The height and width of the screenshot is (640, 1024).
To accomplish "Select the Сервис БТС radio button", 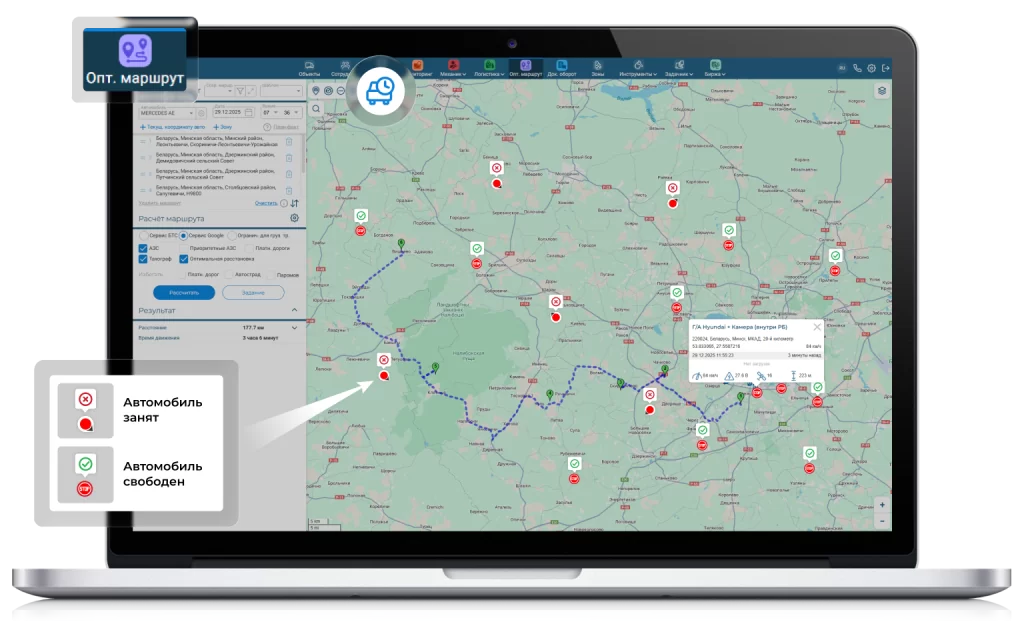I will (x=142, y=235).
